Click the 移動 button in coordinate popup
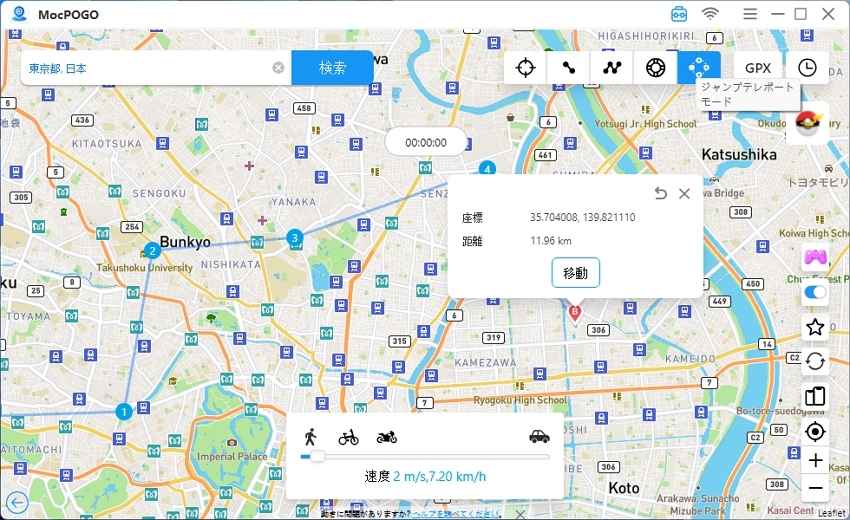 (x=575, y=272)
